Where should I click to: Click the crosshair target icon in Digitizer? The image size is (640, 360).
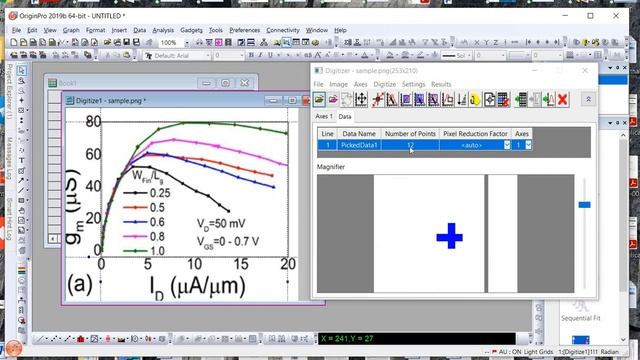pos(489,99)
